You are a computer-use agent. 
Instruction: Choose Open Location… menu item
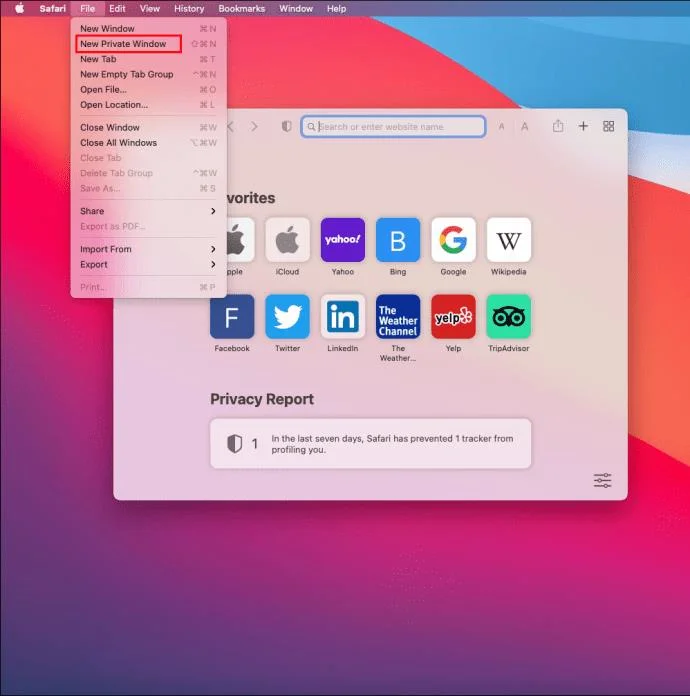148,105
